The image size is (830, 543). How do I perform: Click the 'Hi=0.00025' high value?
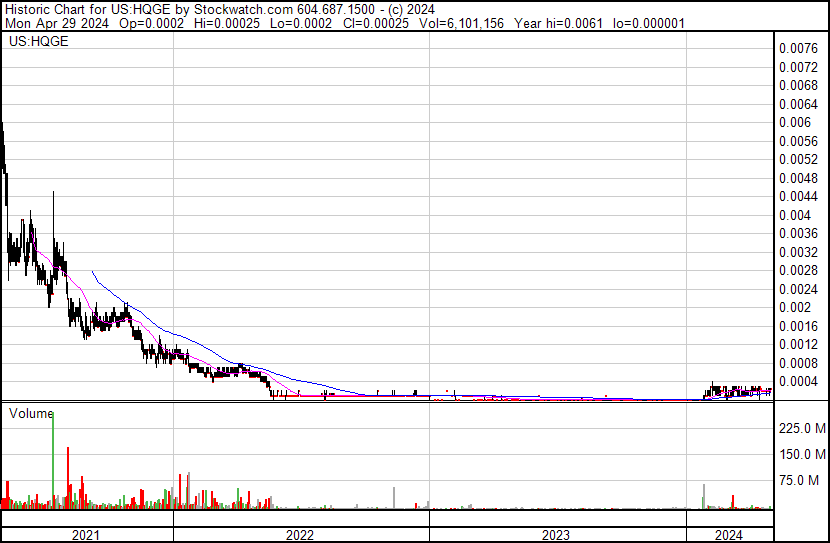tap(227, 23)
